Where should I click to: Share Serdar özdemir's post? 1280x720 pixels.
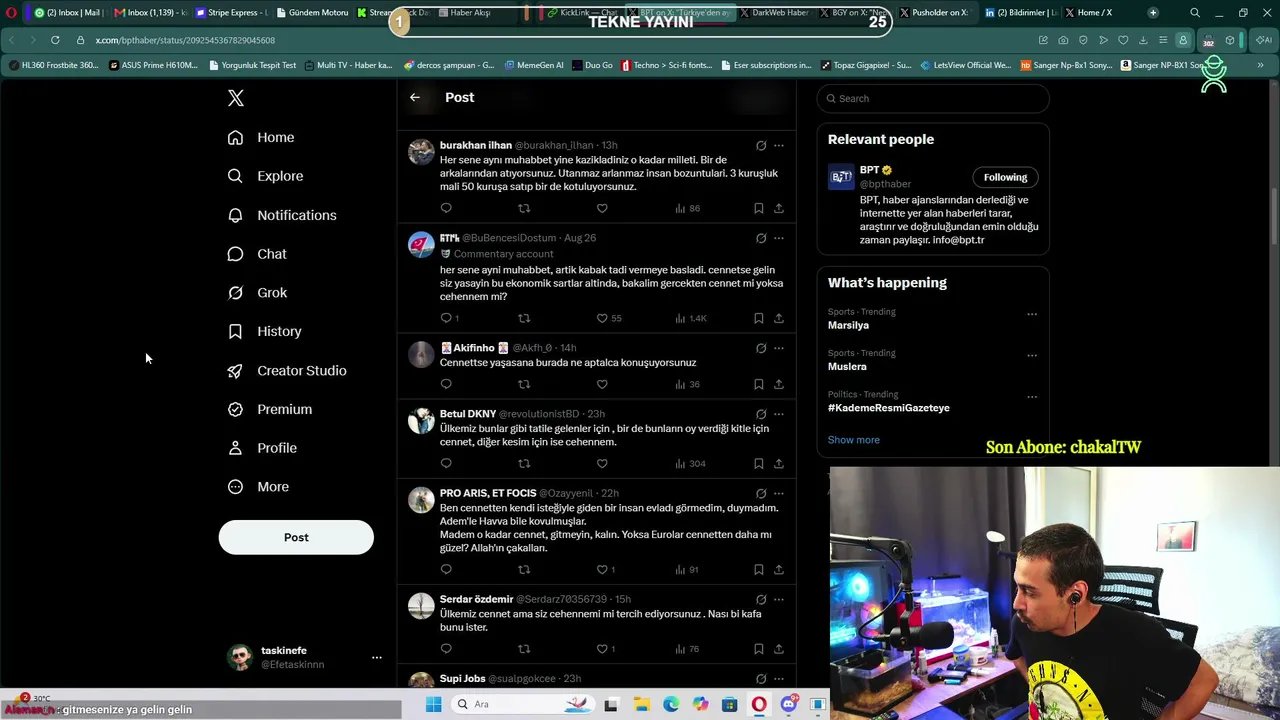(779, 649)
